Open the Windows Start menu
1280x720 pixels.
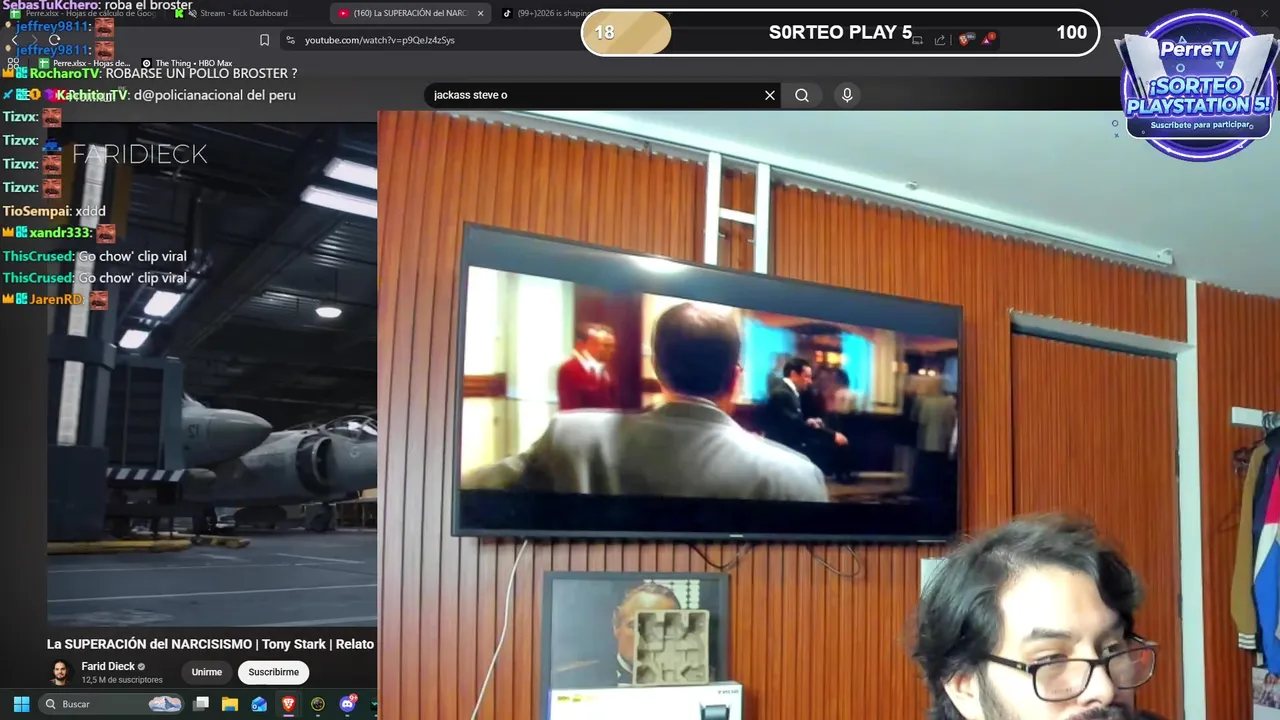pyautogui.click(x=21, y=704)
